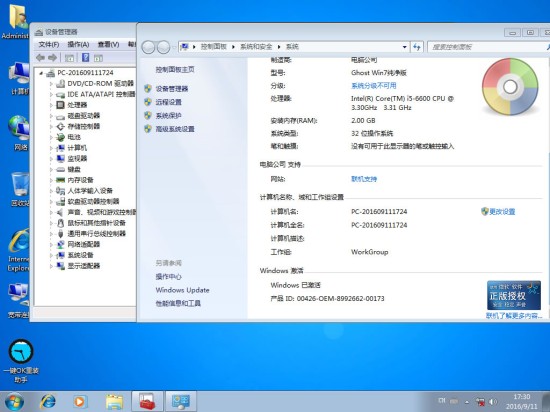Screen dimensions: 550x412
Task: Open 查看(V) menu in Device Manager
Action: pyautogui.click(x=108, y=45)
